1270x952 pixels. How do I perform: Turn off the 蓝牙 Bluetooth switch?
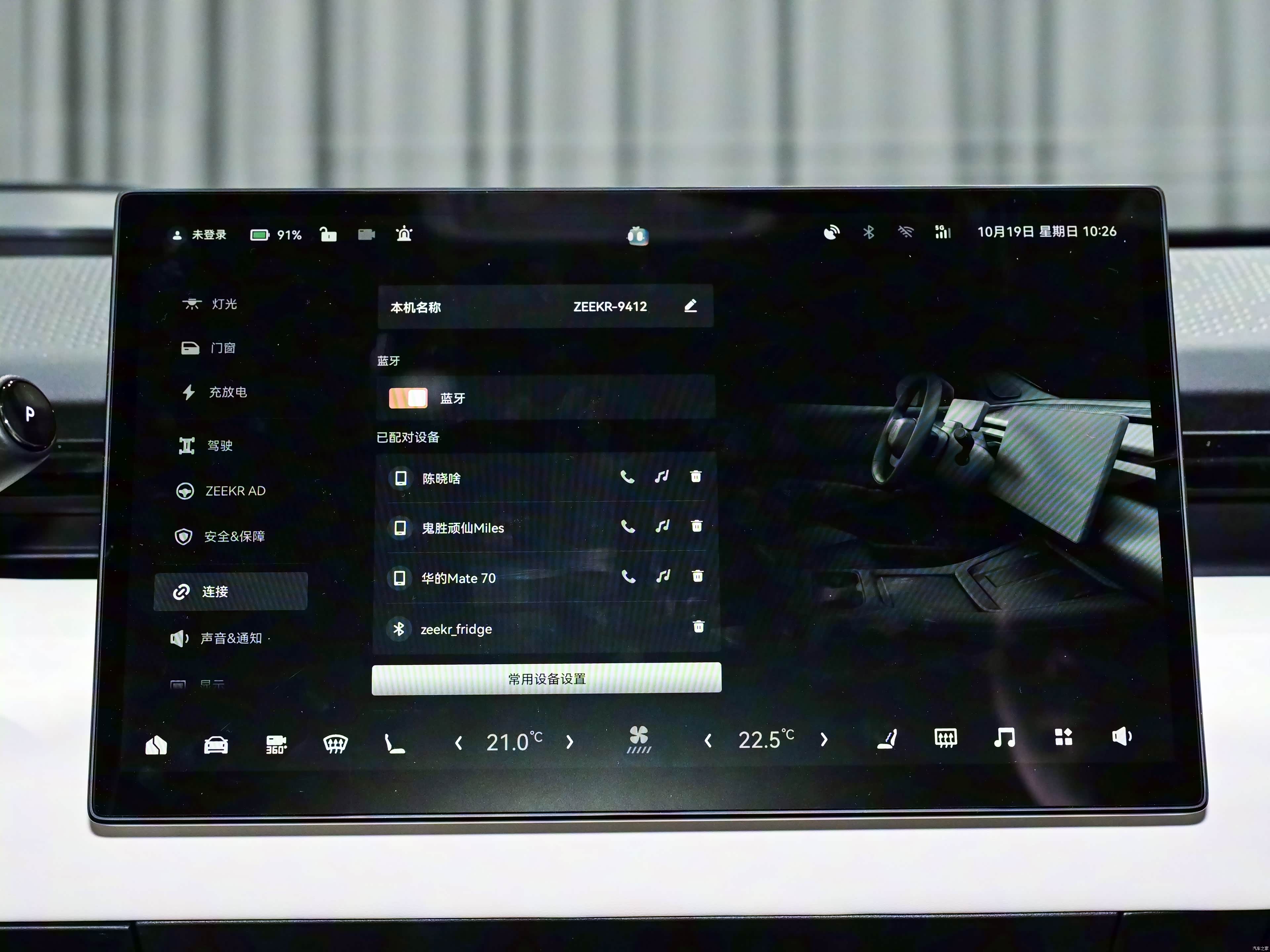(x=408, y=398)
